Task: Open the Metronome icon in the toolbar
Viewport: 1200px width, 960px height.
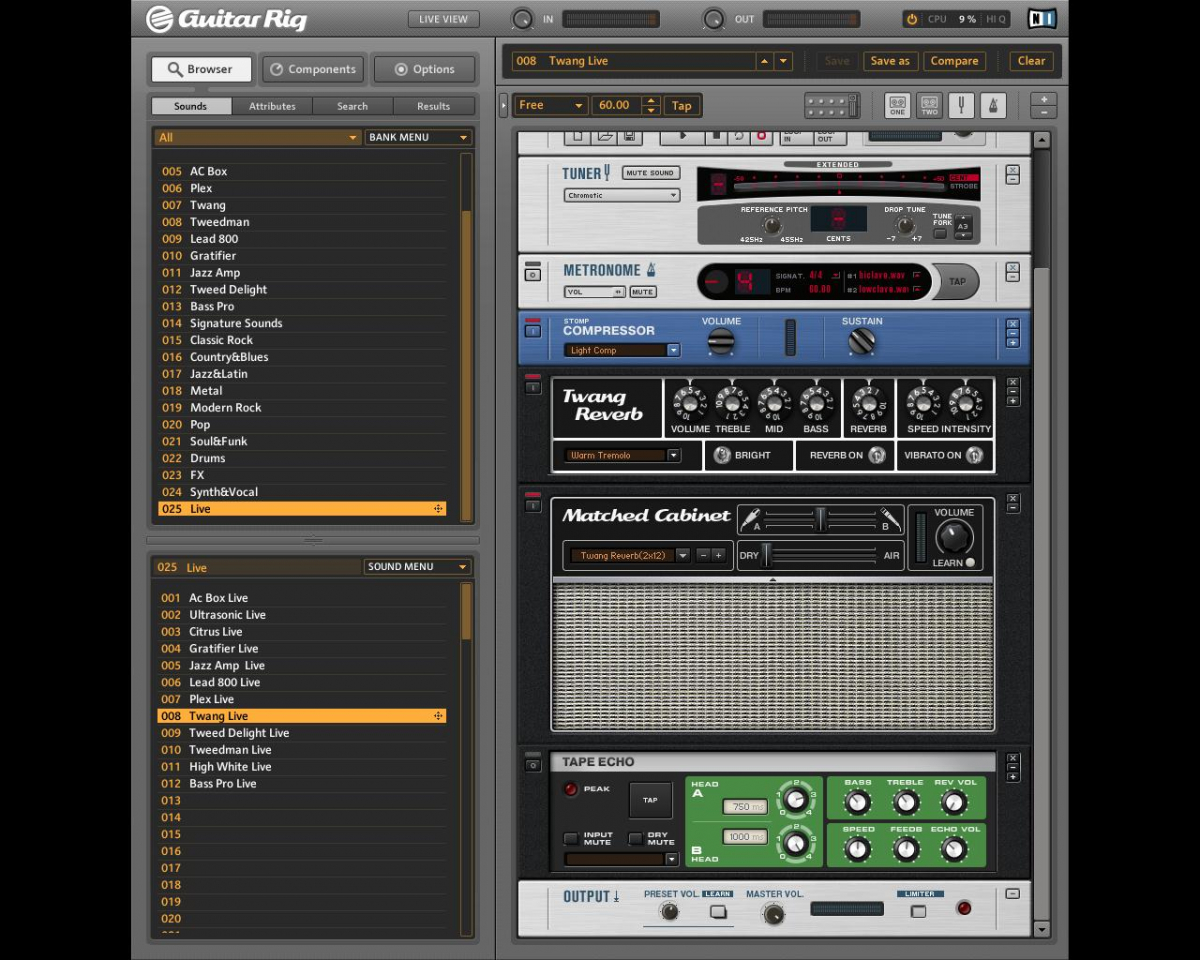Action: click(x=993, y=105)
